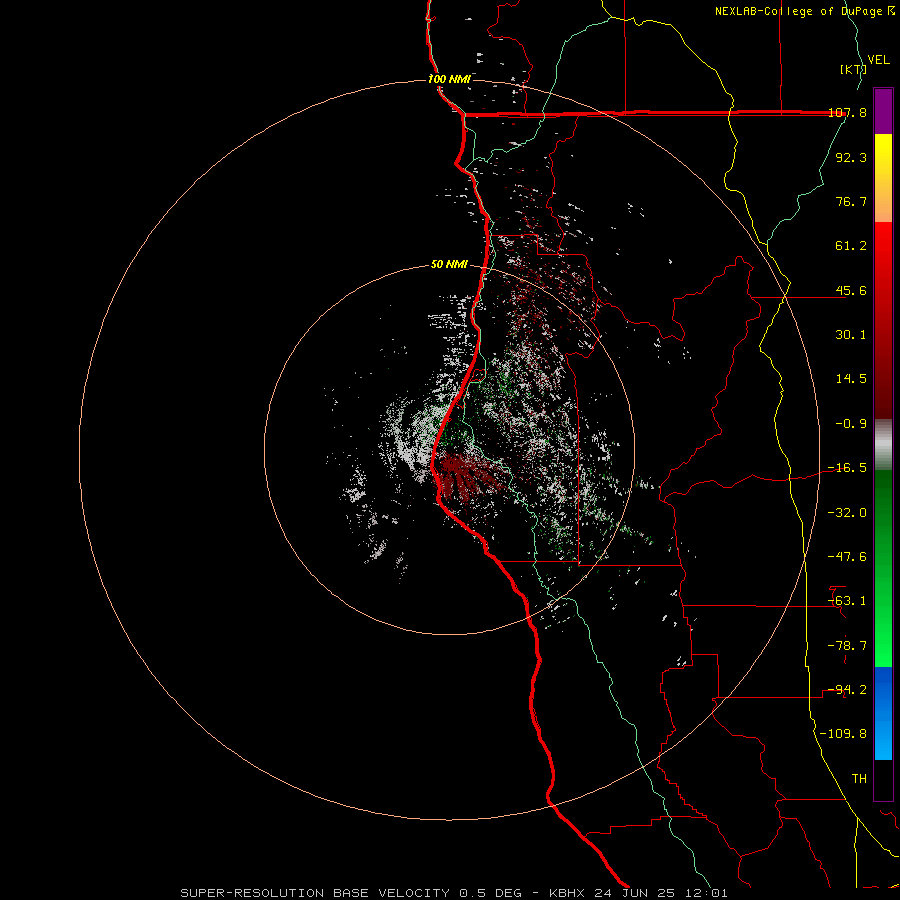Click the 107.8 legend value
The height and width of the screenshot is (900, 900).
point(847,112)
